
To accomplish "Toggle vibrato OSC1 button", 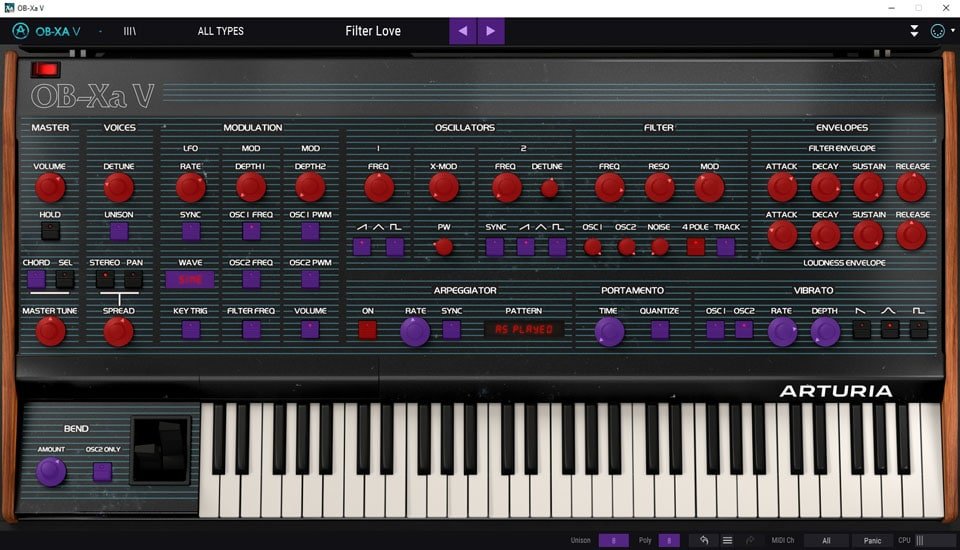I will tap(715, 330).
